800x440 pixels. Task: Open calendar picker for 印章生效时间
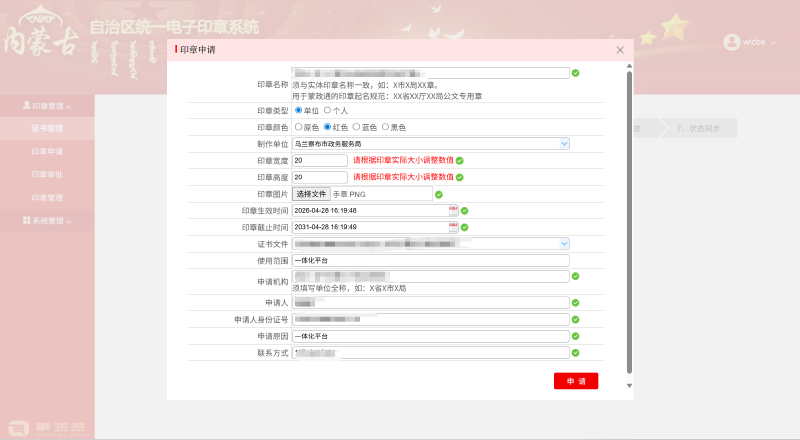pyautogui.click(x=453, y=210)
